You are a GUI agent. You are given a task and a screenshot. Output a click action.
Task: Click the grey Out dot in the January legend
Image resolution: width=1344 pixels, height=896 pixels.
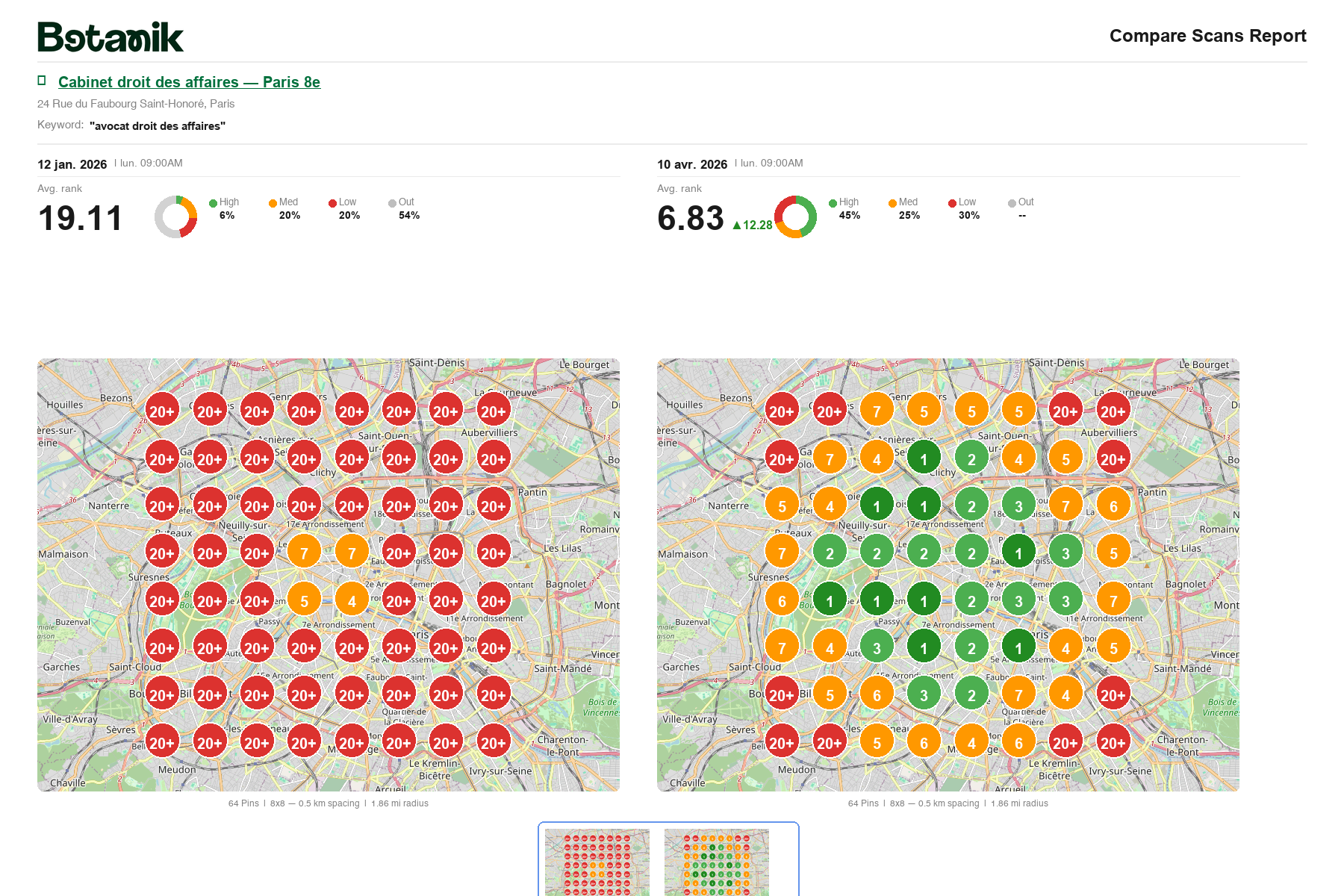click(392, 203)
